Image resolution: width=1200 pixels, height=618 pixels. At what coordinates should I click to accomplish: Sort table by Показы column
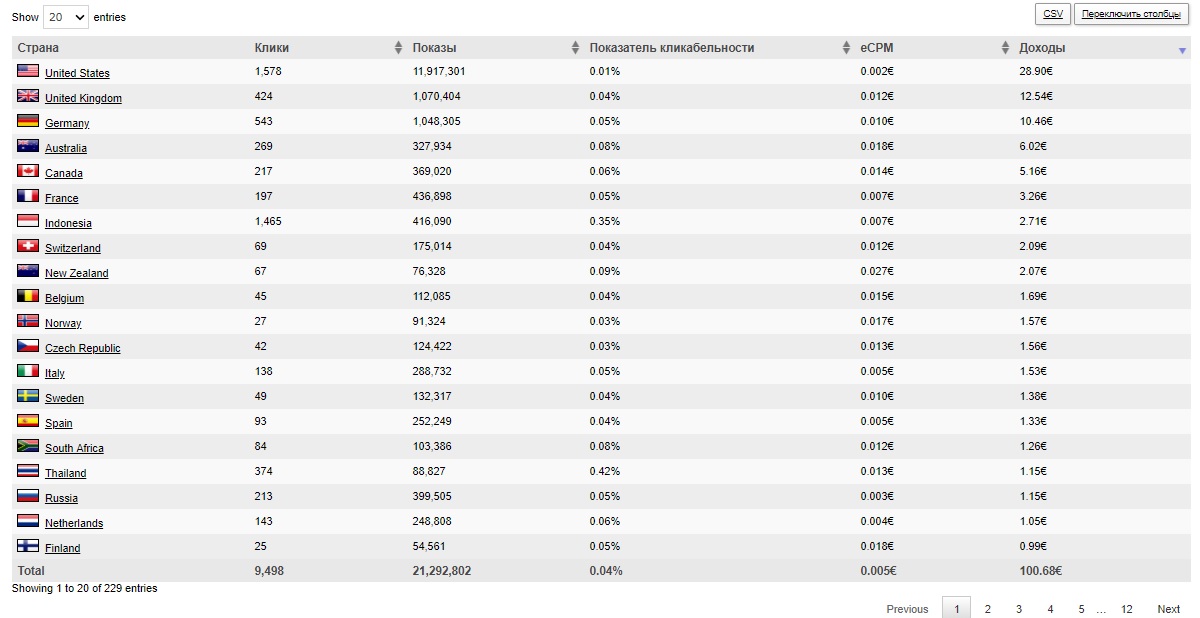pyautogui.click(x=575, y=48)
